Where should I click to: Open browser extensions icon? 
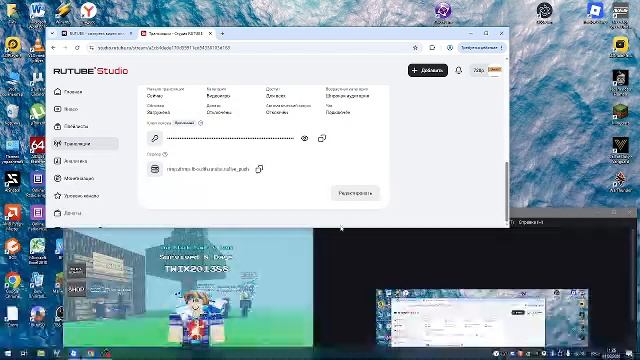(x=432, y=48)
